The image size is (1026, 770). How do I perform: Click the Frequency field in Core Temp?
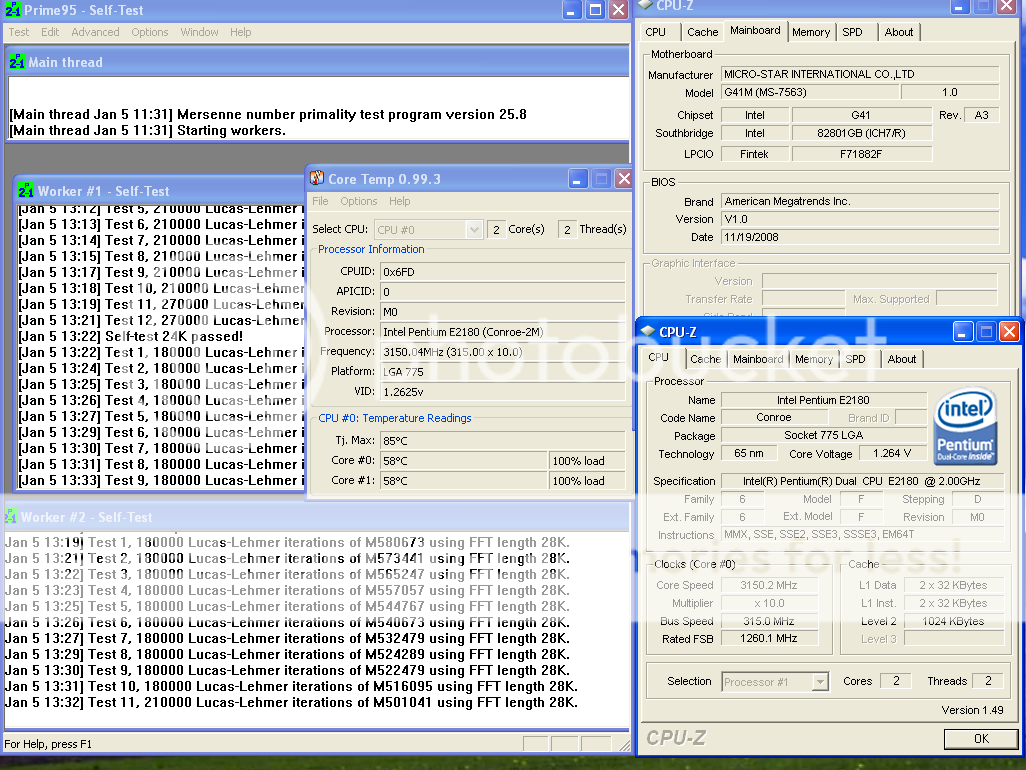pyautogui.click(x=502, y=352)
